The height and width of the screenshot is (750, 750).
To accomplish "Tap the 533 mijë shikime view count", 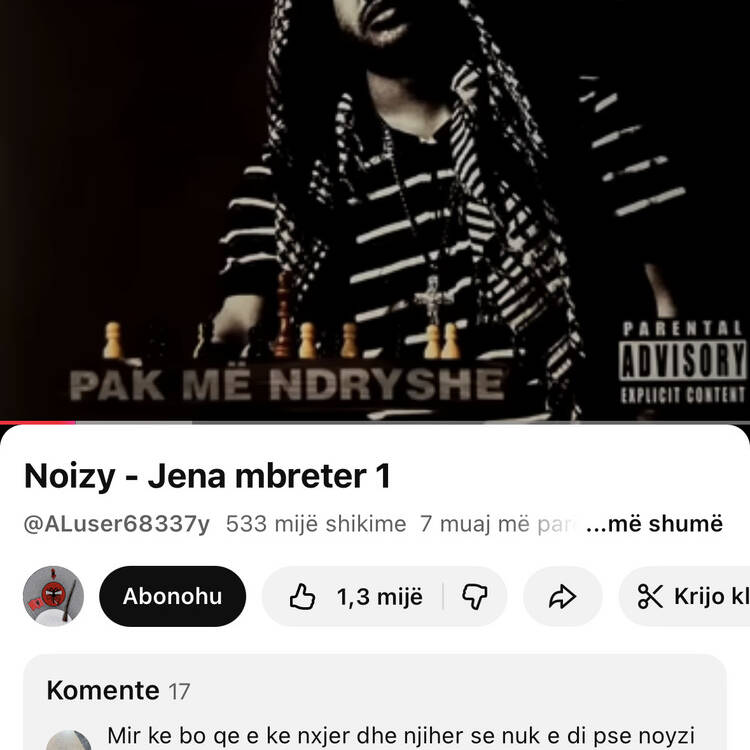I will (x=316, y=524).
